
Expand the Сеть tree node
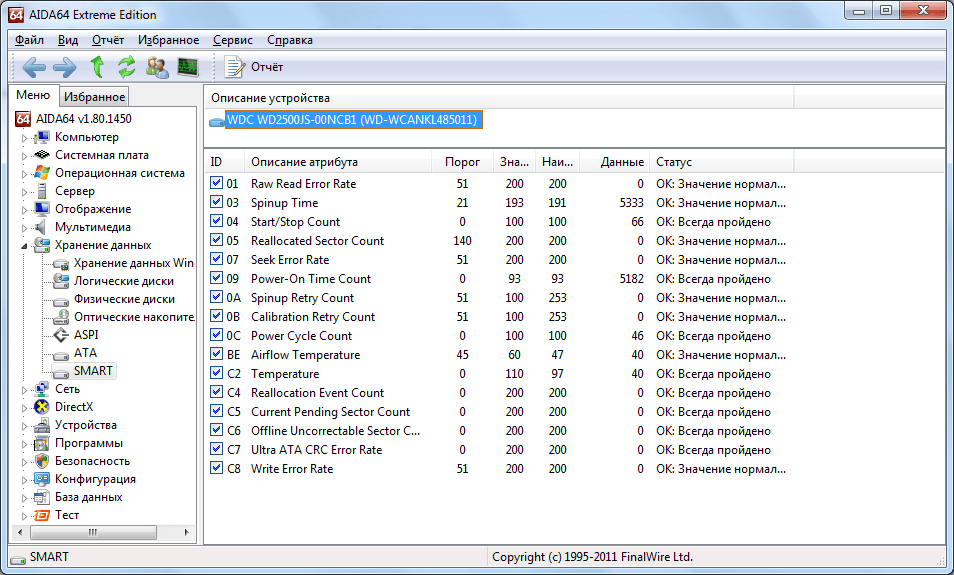24,390
